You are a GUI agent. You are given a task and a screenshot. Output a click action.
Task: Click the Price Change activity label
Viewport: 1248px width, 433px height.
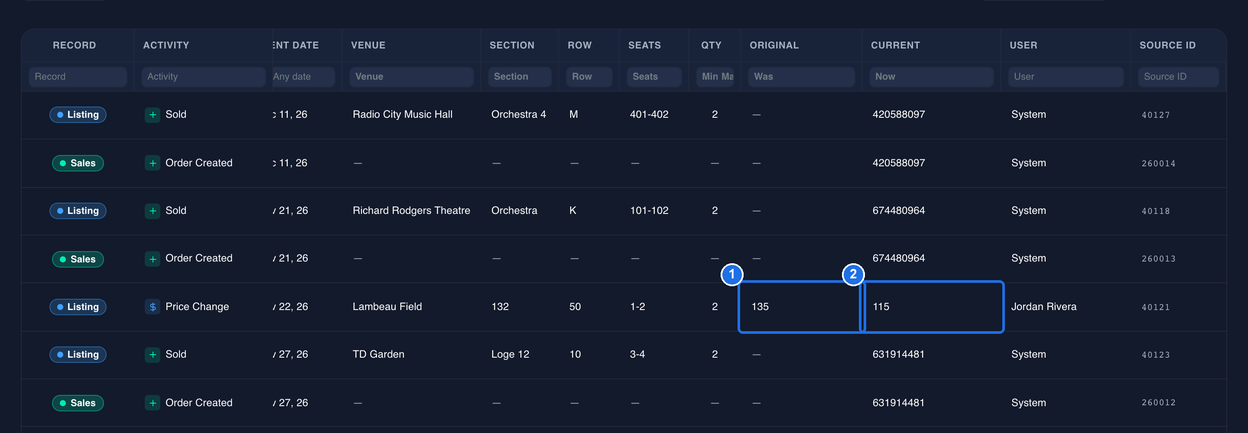tap(197, 307)
